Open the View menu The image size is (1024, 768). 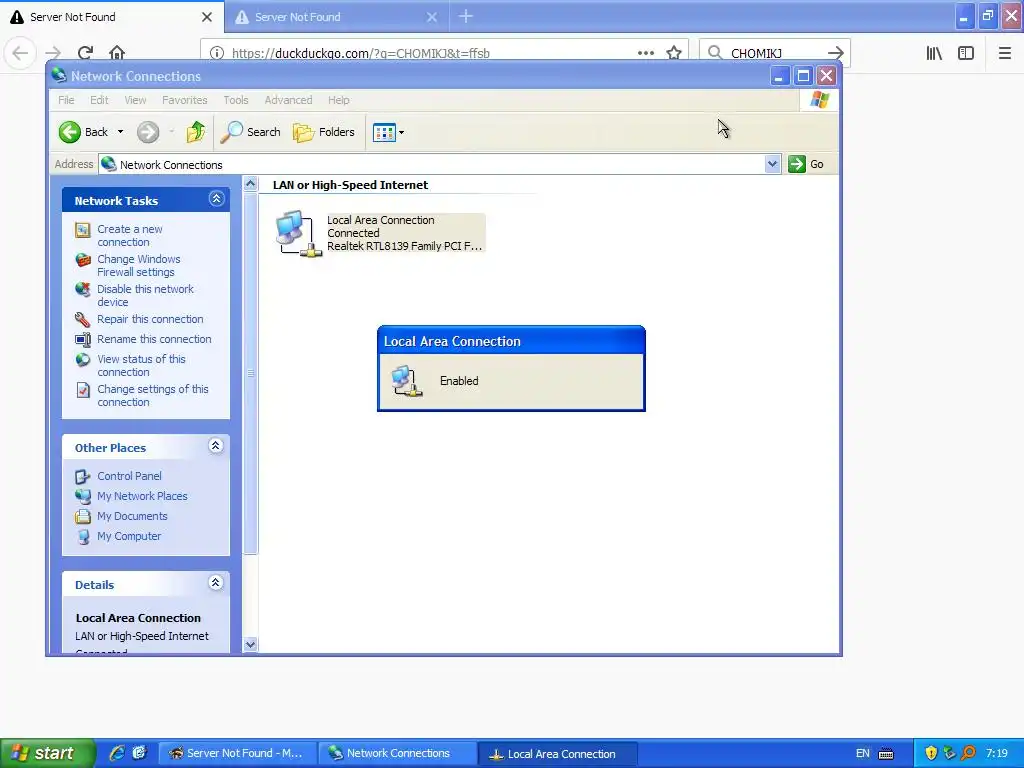pyautogui.click(x=135, y=100)
